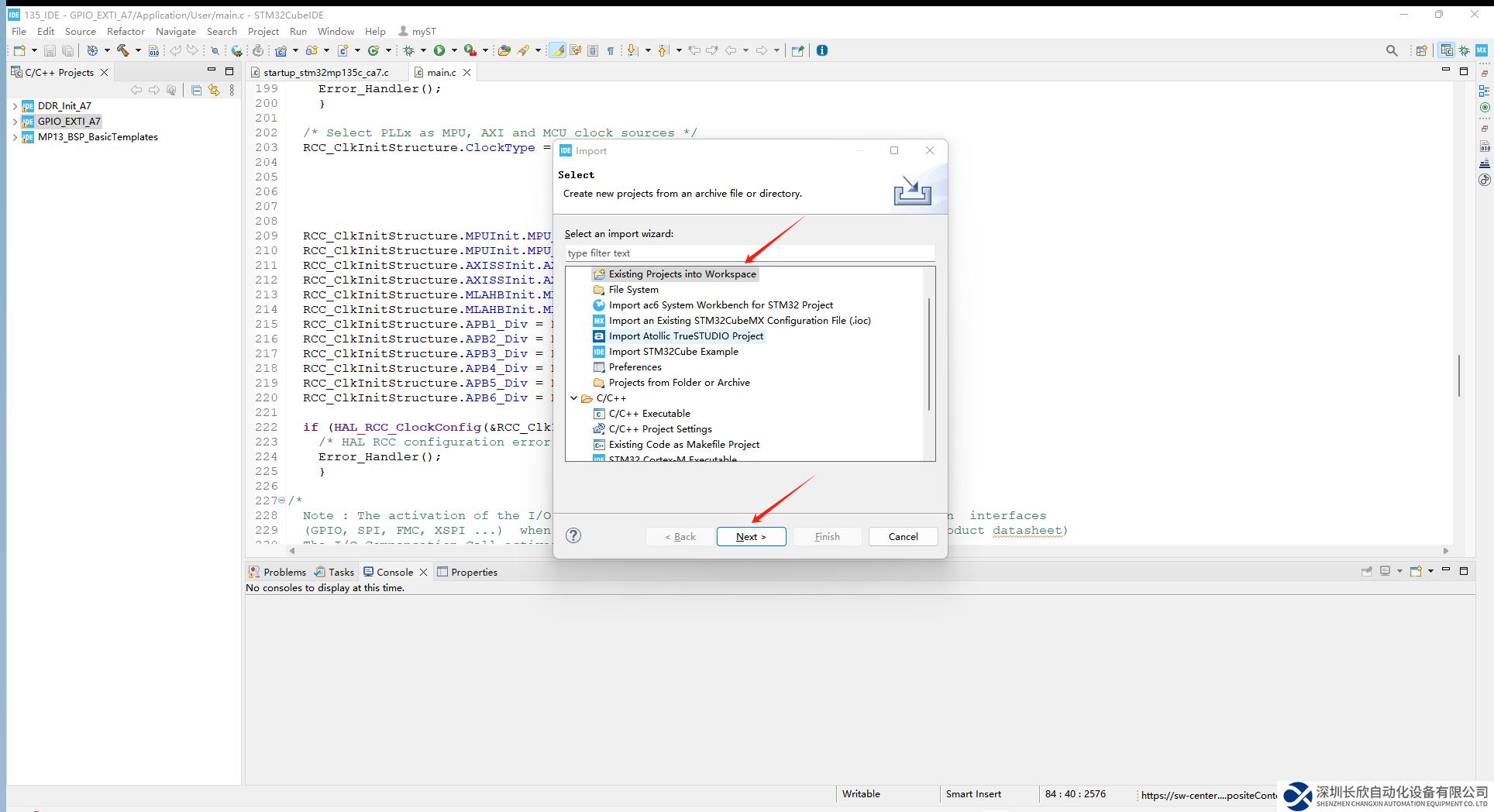Switch to the startup_stm32mp135c_ca7.c editor tab
Viewport: 1494px width, 812px height.
pyautogui.click(x=325, y=72)
